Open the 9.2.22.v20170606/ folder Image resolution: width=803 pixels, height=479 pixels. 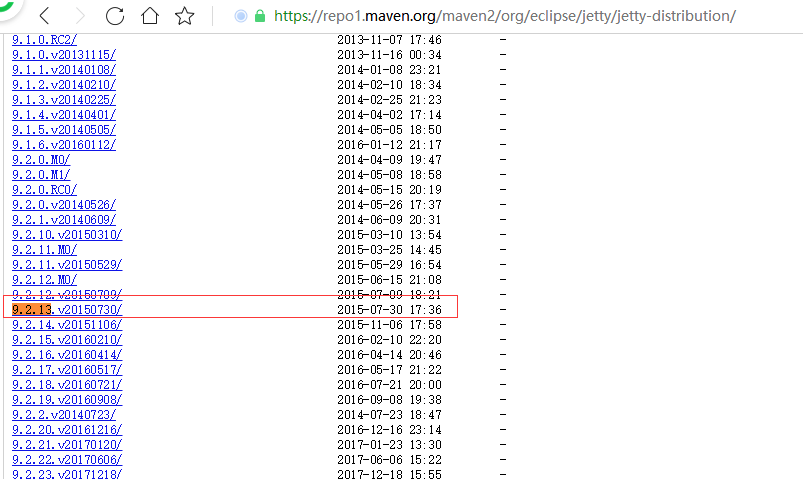pos(67,460)
